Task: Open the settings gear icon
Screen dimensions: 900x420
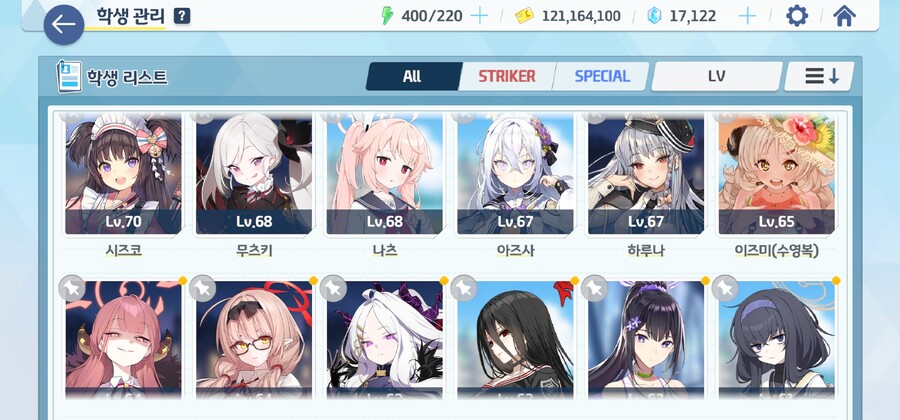Action: [x=797, y=15]
